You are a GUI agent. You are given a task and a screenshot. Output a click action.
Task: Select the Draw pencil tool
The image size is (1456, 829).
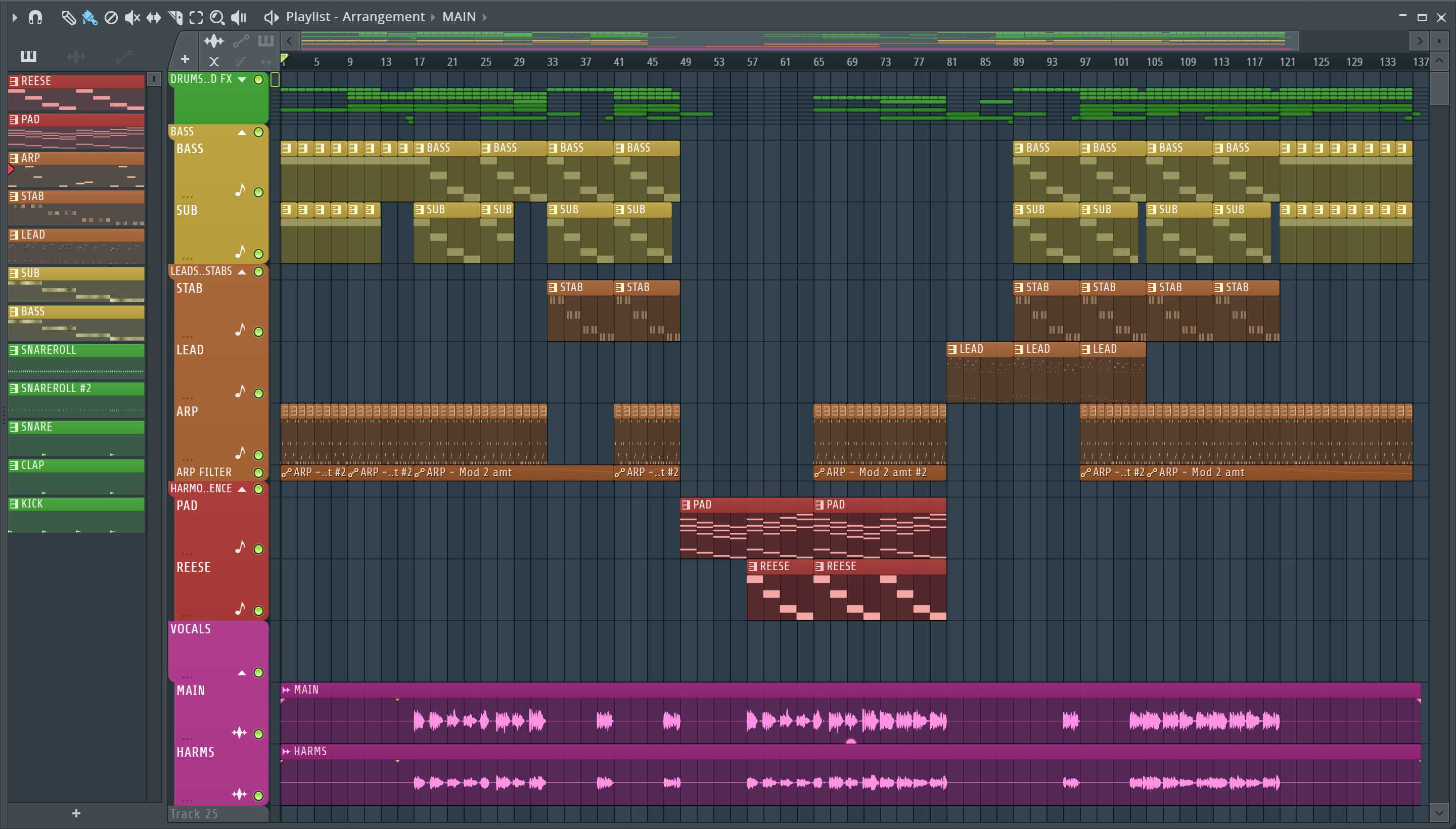click(68, 18)
